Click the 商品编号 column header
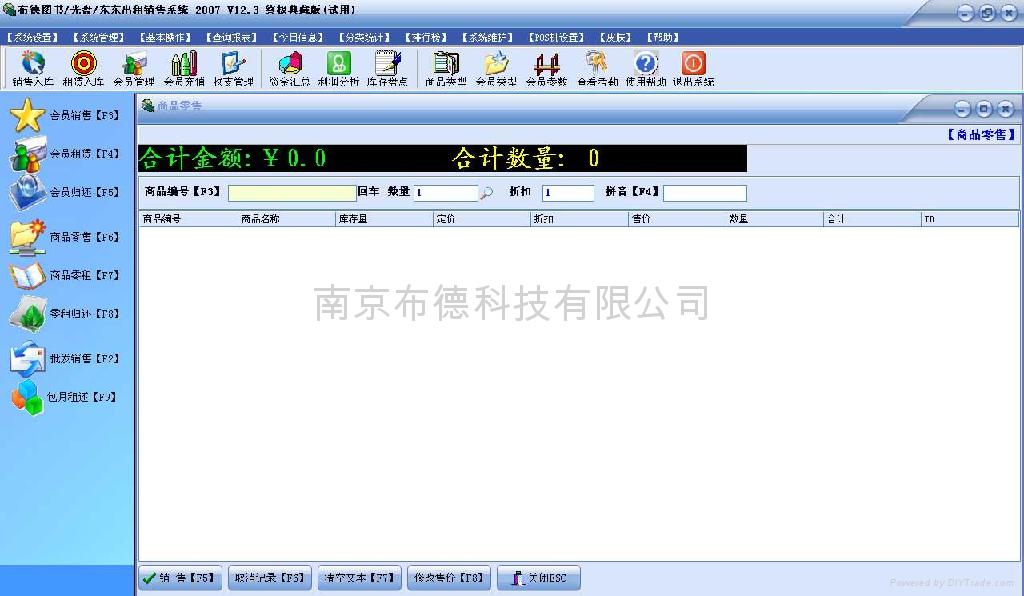Viewport: 1024px width, 596px height. click(187, 219)
